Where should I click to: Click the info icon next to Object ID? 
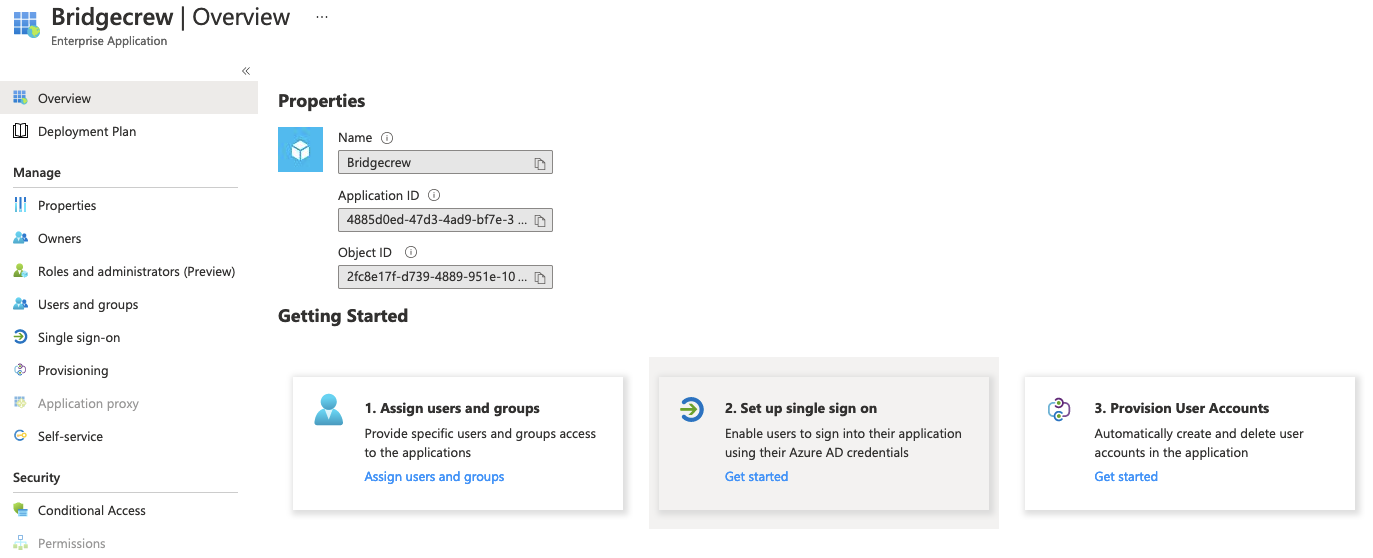pyautogui.click(x=411, y=253)
